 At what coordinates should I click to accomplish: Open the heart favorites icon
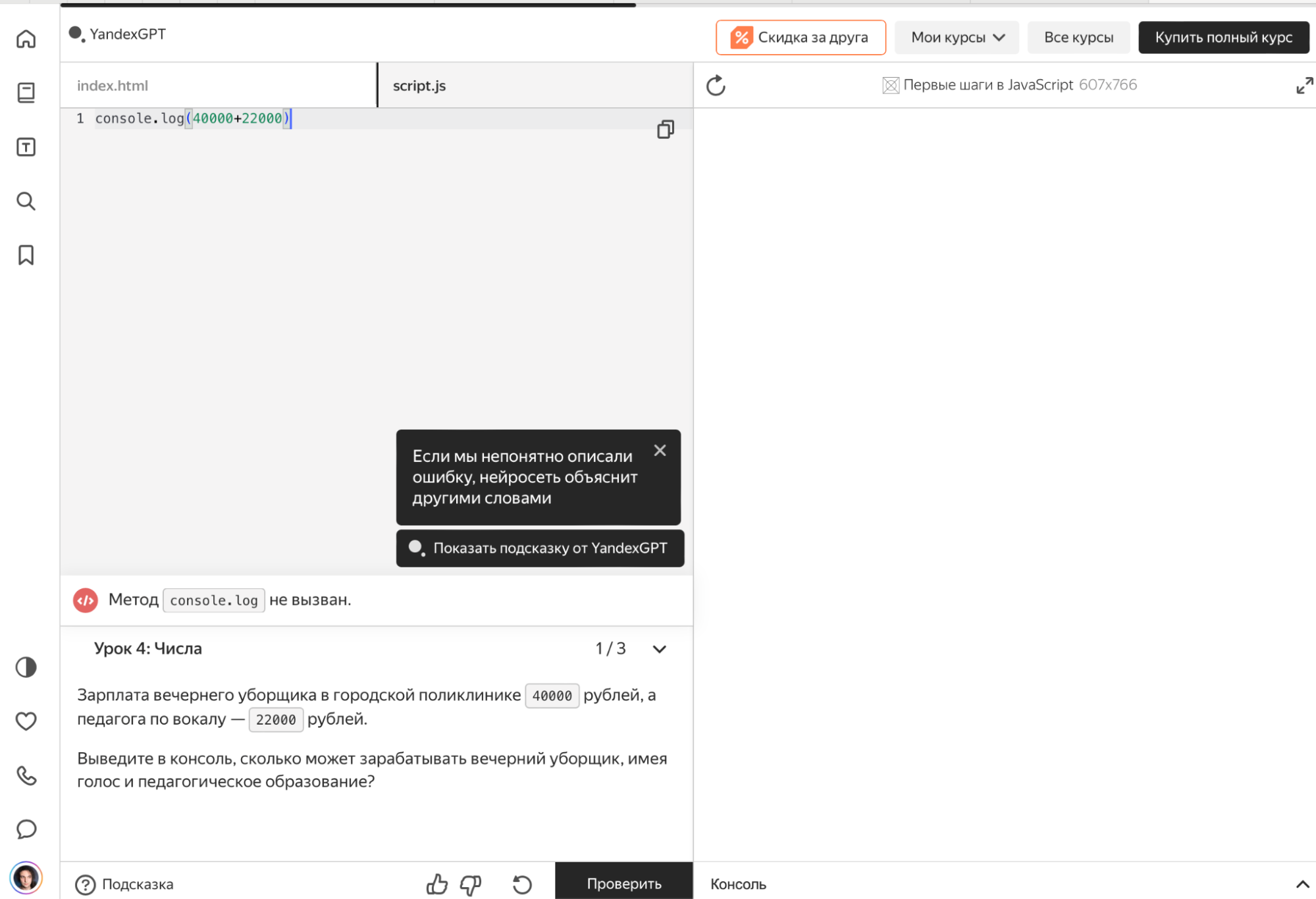point(26,721)
